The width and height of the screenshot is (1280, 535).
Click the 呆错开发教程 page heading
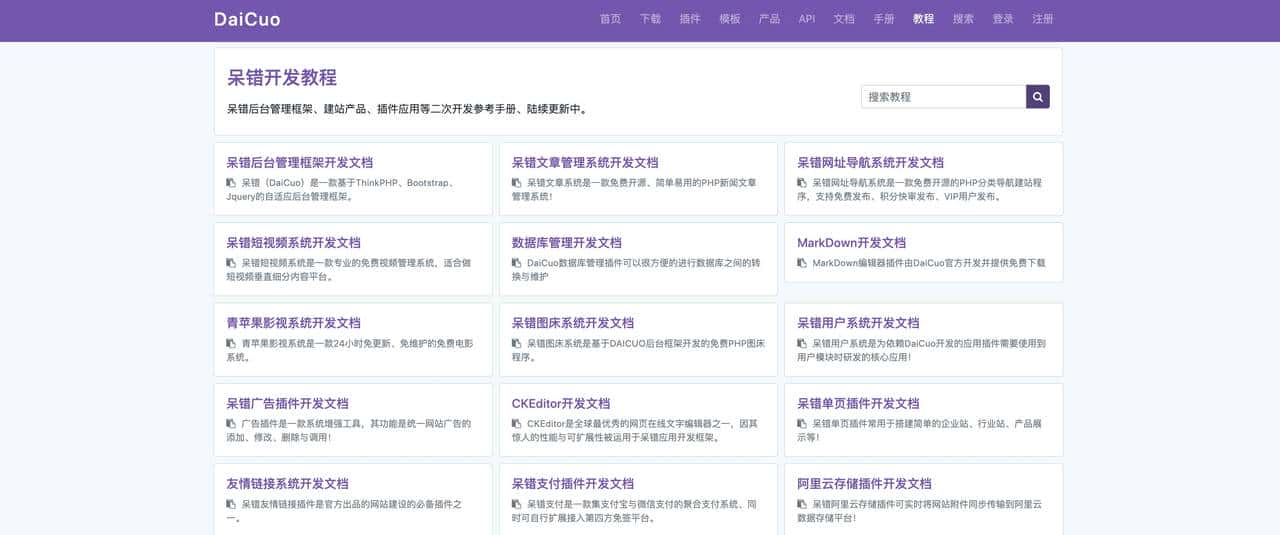[x=282, y=78]
